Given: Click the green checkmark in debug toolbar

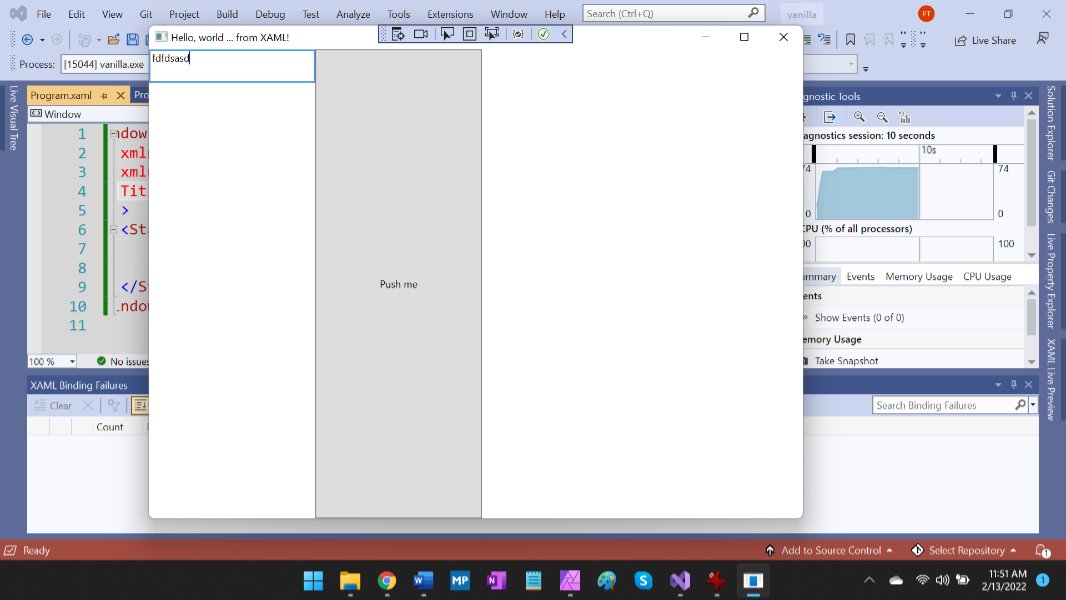Looking at the screenshot, I should [543, 34].
